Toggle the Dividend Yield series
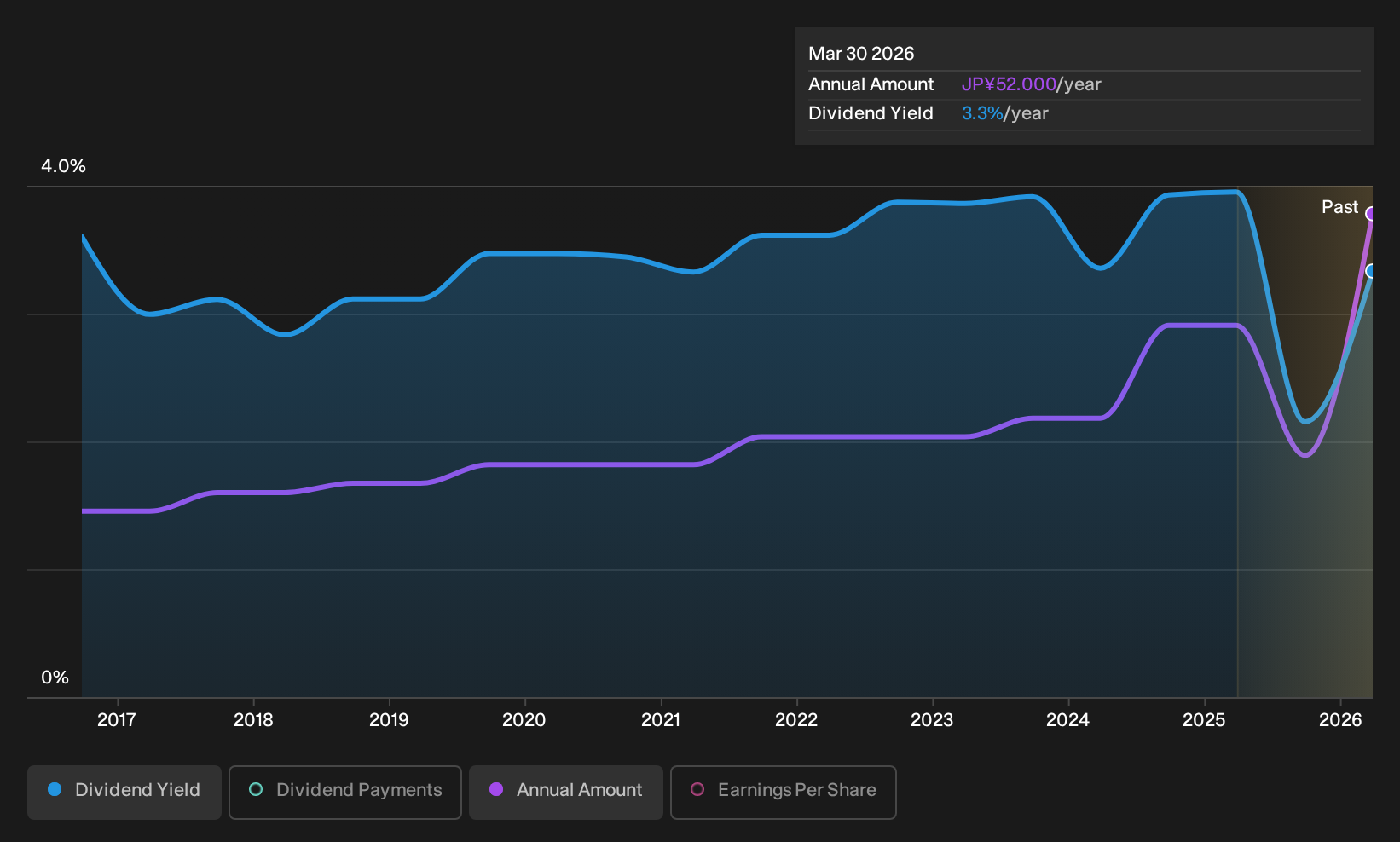Screen dimensions: 1400x842 pyautogui.click(x=124, y=792)
